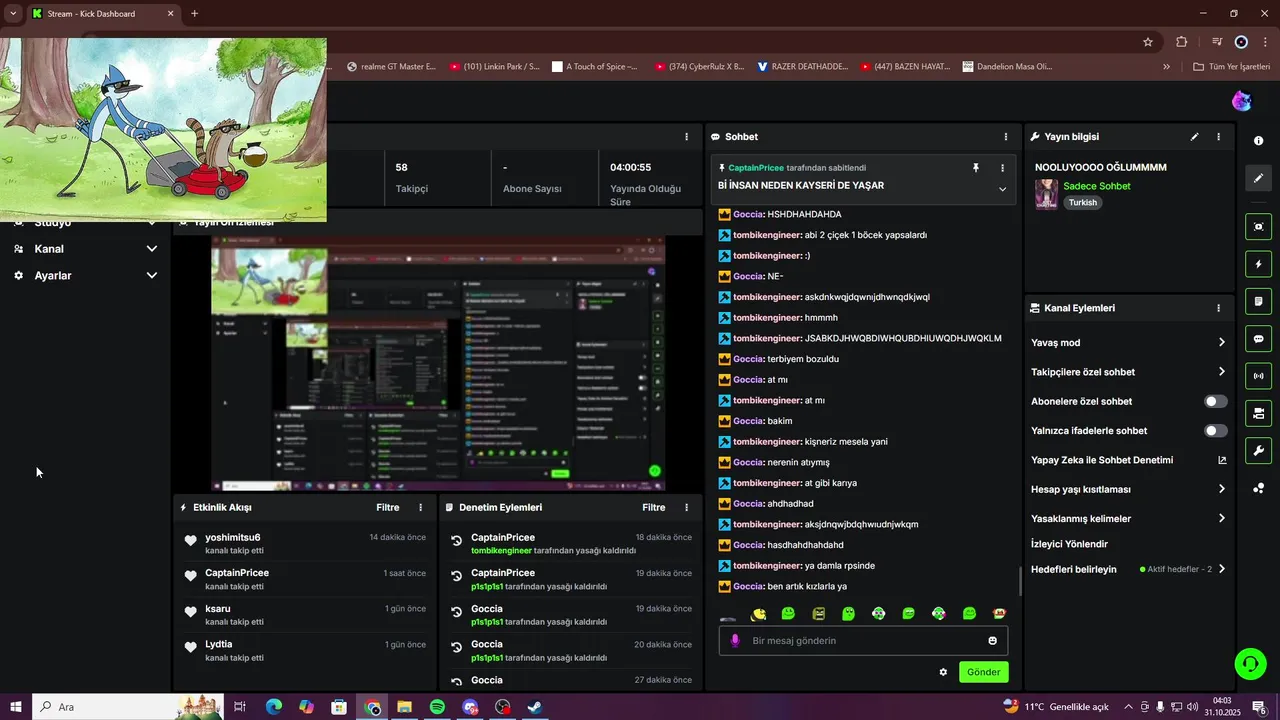Click the Turkish language tag
This screenshot has width=1280, height=720.
pyautogui.click(x=1082, y=202)
